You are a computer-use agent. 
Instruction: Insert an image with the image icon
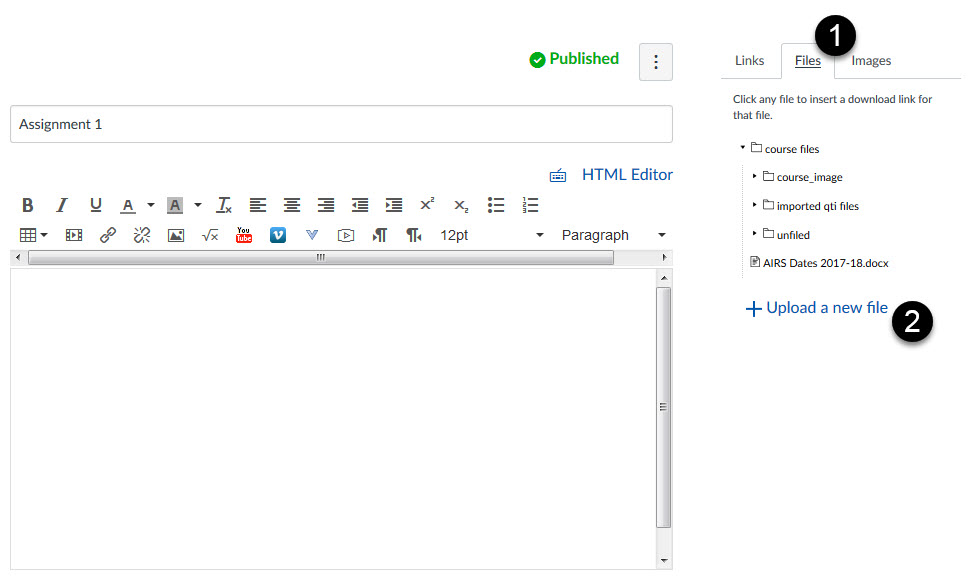point(175,235)
